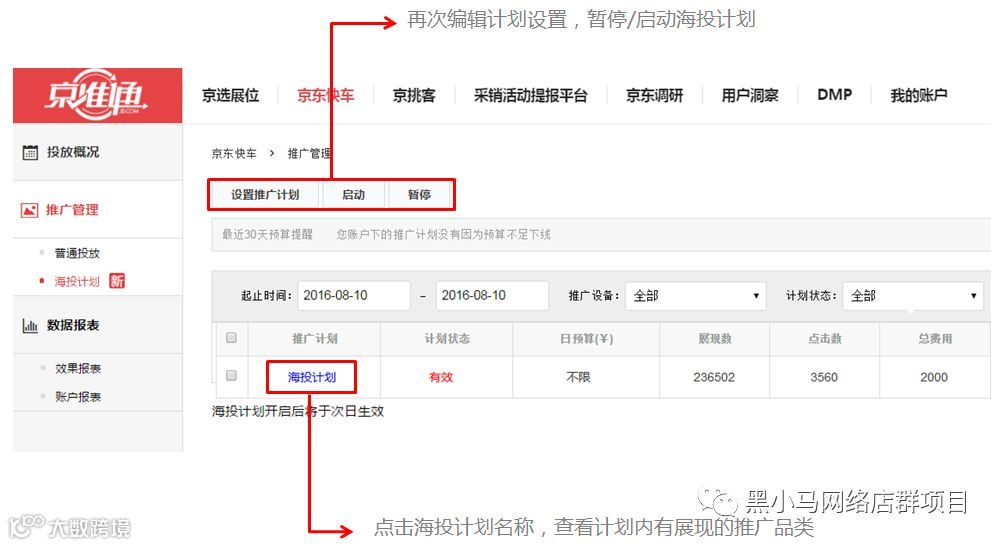Click the start date field 2016-08-10
The image size is (1002, 546).
(x=353, y=295)
